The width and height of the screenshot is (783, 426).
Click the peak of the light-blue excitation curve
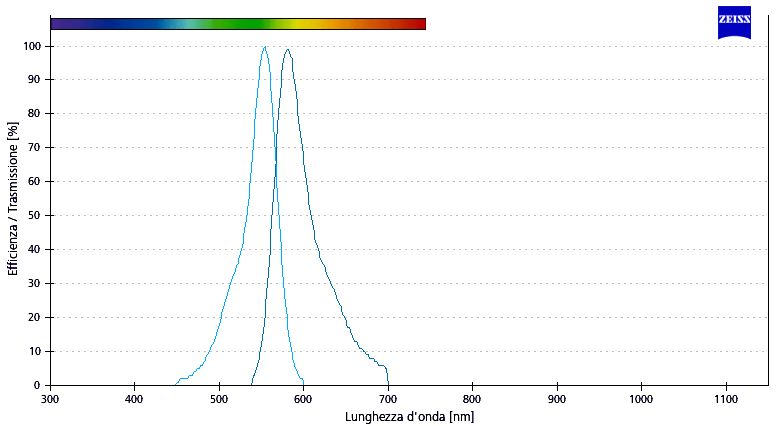coord(264,48)
